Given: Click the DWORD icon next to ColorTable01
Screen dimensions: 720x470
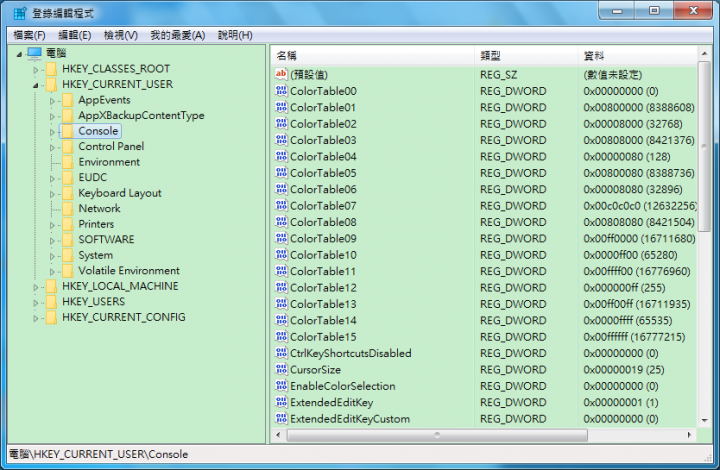Looking at the screenshot, I should click(x=281, y=107).
